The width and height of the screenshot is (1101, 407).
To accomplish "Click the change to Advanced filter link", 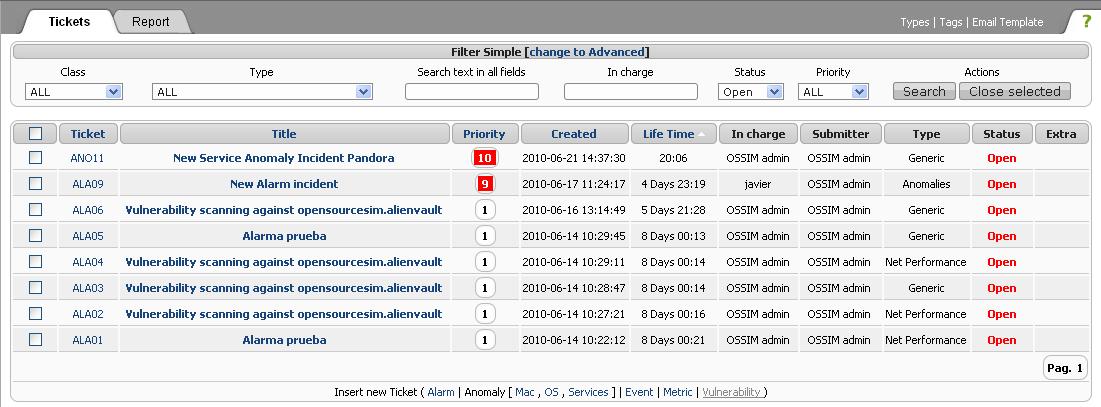I will tap(587, 52).
